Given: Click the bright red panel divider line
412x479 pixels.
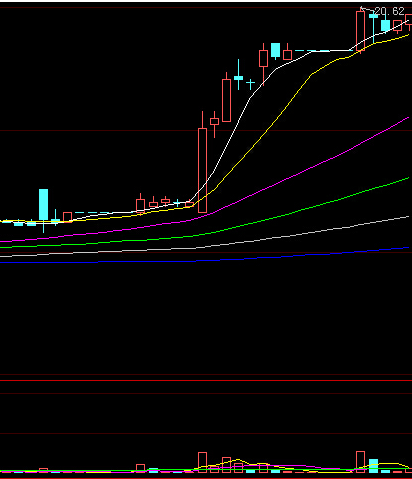Looking at the screenshot, I should coord(206,380).
